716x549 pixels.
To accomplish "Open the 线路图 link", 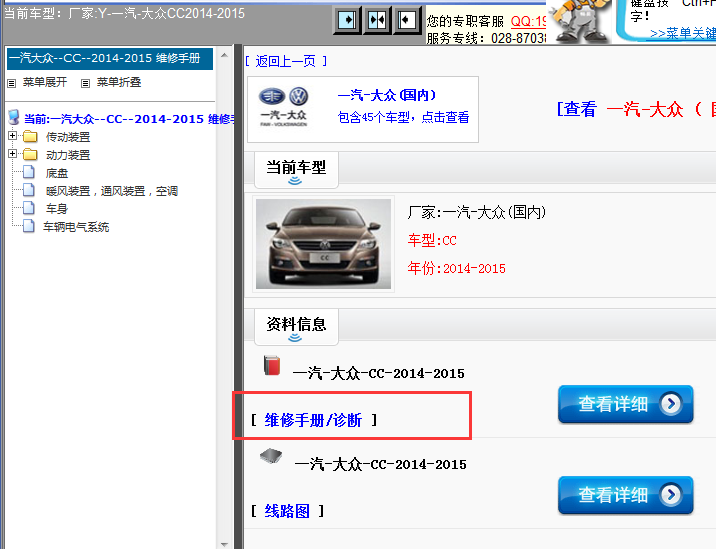I will click(287, 511).
